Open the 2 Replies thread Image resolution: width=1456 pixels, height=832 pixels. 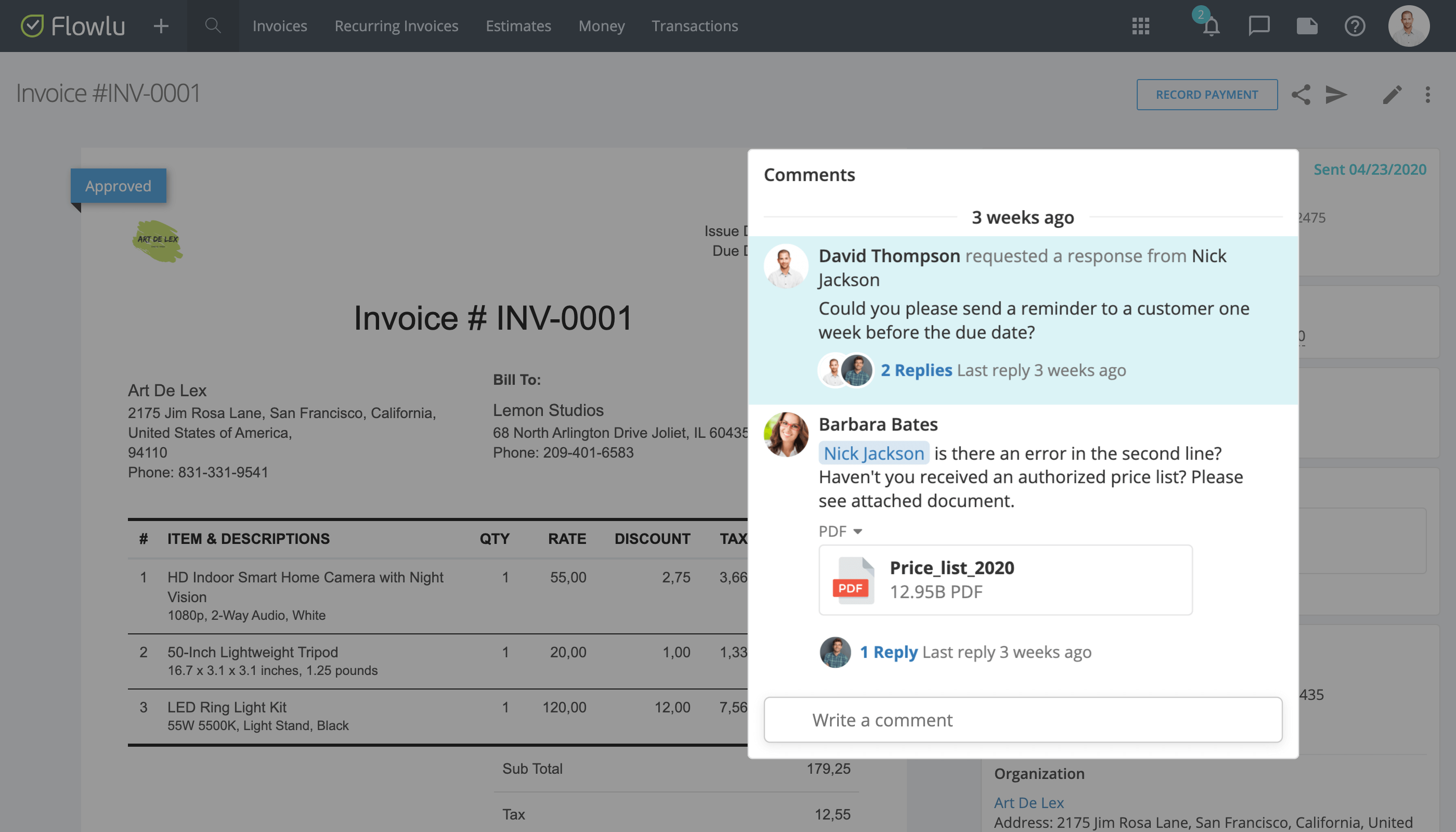(x=916, y=370)
